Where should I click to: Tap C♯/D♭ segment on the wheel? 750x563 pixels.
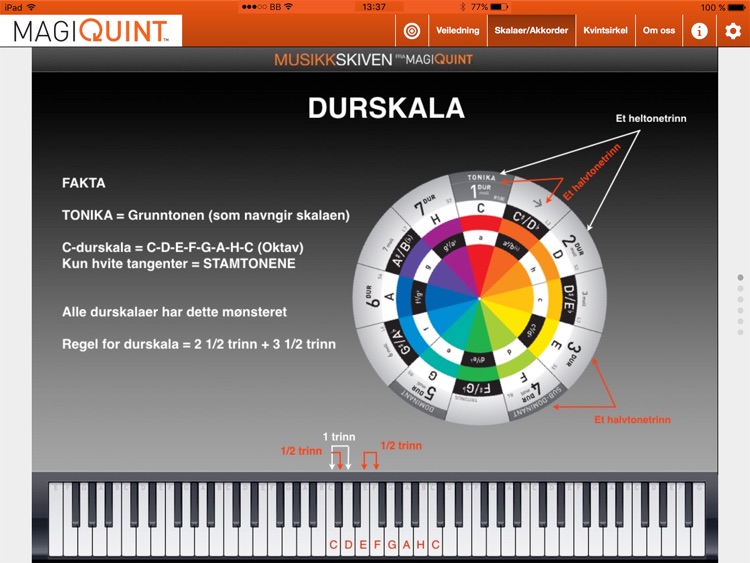526,221
